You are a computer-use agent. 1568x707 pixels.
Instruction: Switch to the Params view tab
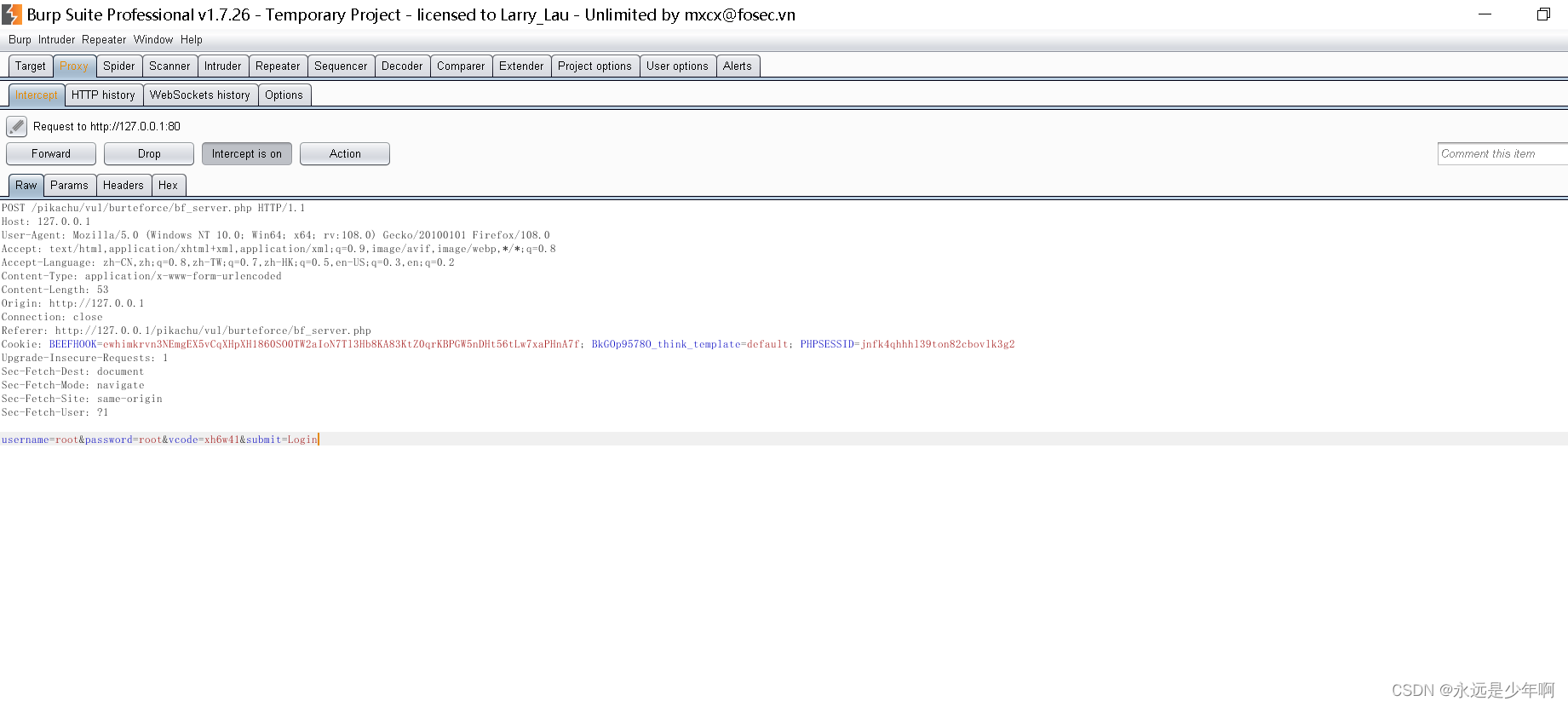coord(69,186)
